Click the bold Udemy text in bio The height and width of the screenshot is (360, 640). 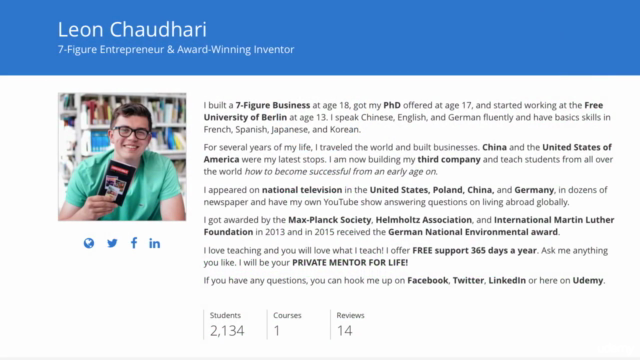click(588, 280)
